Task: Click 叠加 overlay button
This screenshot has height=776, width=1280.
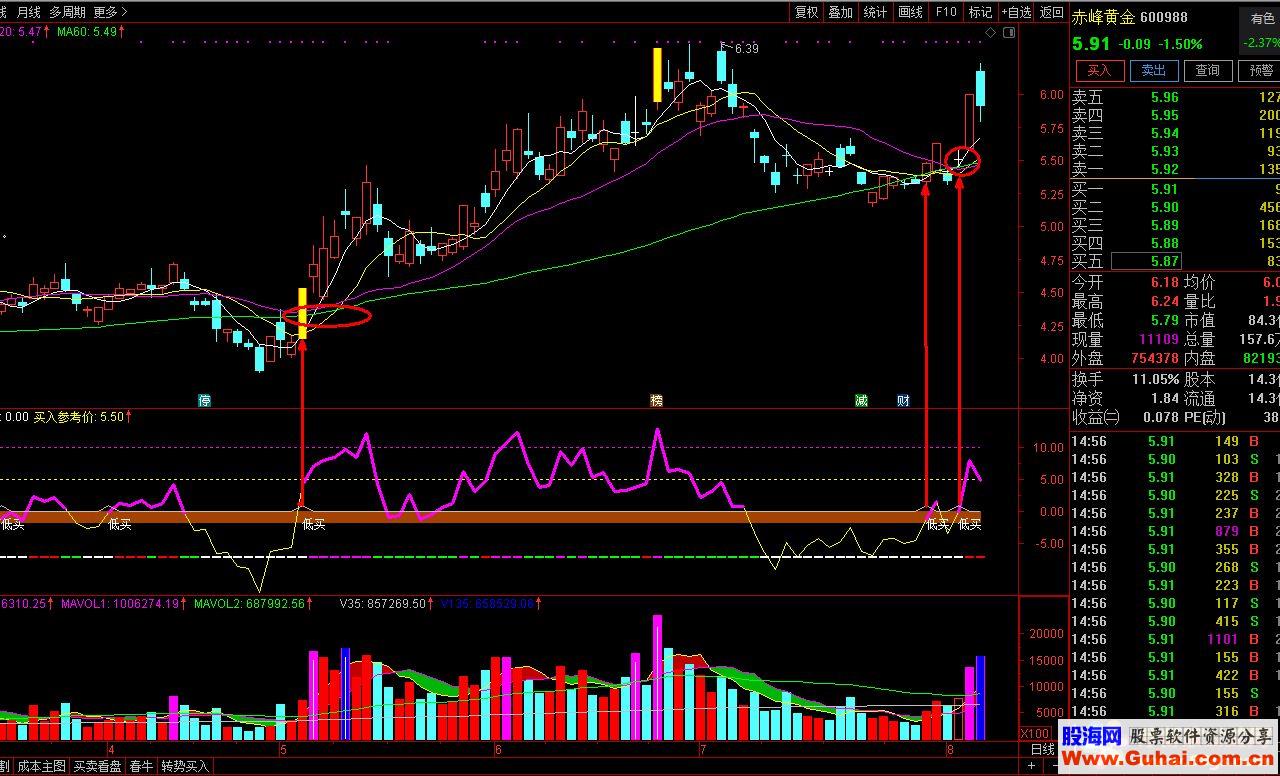Action: (841, 12)
